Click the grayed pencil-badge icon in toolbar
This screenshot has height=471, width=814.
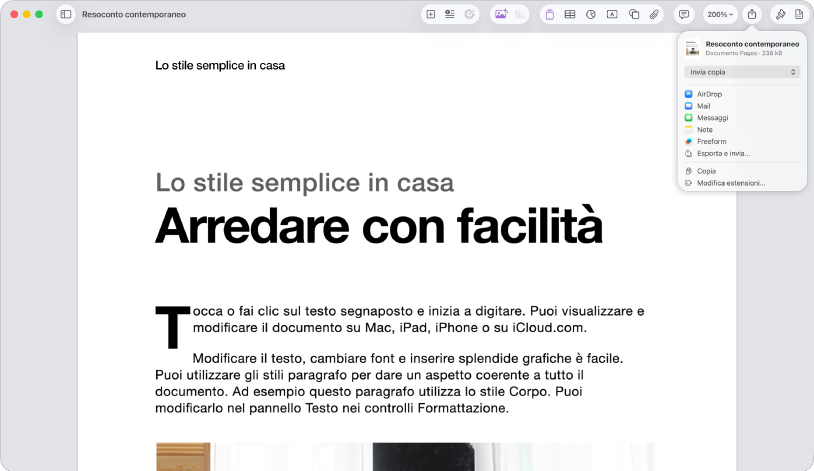(469, 15)
